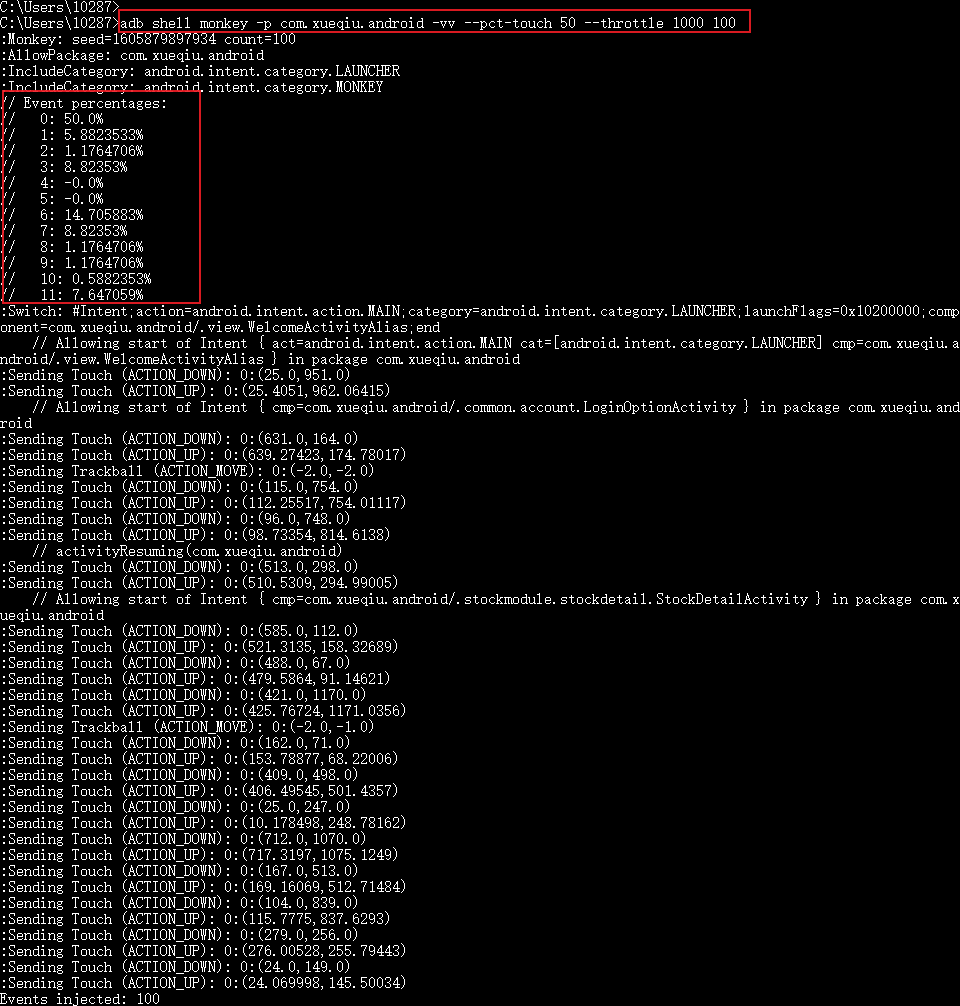
Task: Click the ':Switch: #Intent;action=android.intent.action.MAIN' line
Action: (x=480, y=319)
